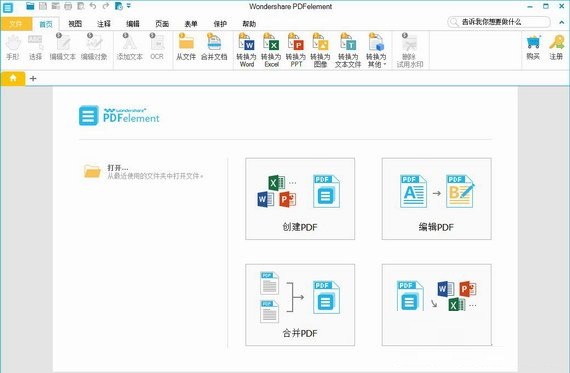The image size is (570, 373).
Task: Click the redo arrow in title bar
Action: click(x=106, y=6)
